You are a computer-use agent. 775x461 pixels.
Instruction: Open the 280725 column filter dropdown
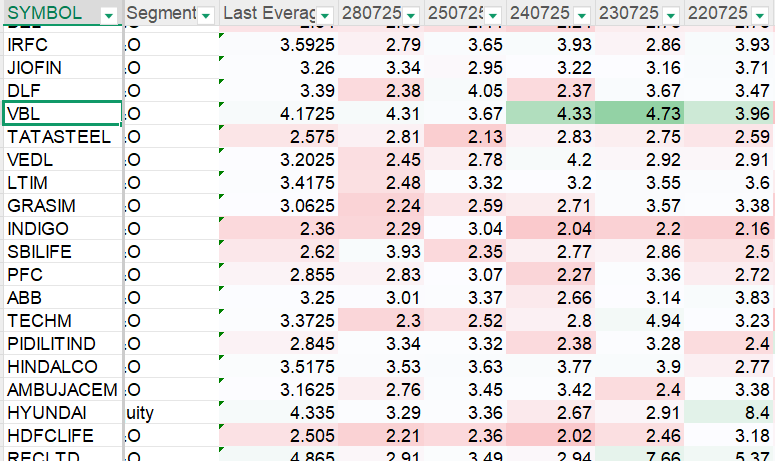pyautogui.click(x=410, y=16)
